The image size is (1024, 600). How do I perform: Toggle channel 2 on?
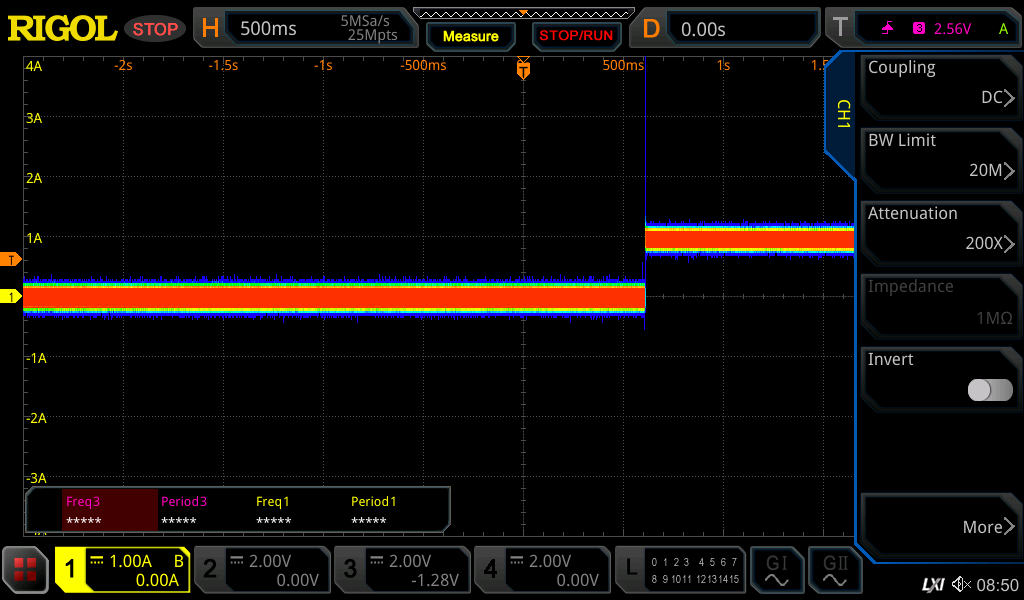(261, 570)
